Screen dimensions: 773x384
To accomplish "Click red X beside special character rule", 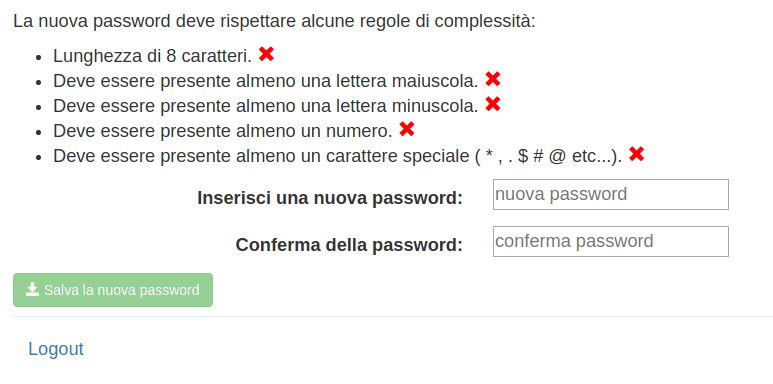I will [636, 154].
